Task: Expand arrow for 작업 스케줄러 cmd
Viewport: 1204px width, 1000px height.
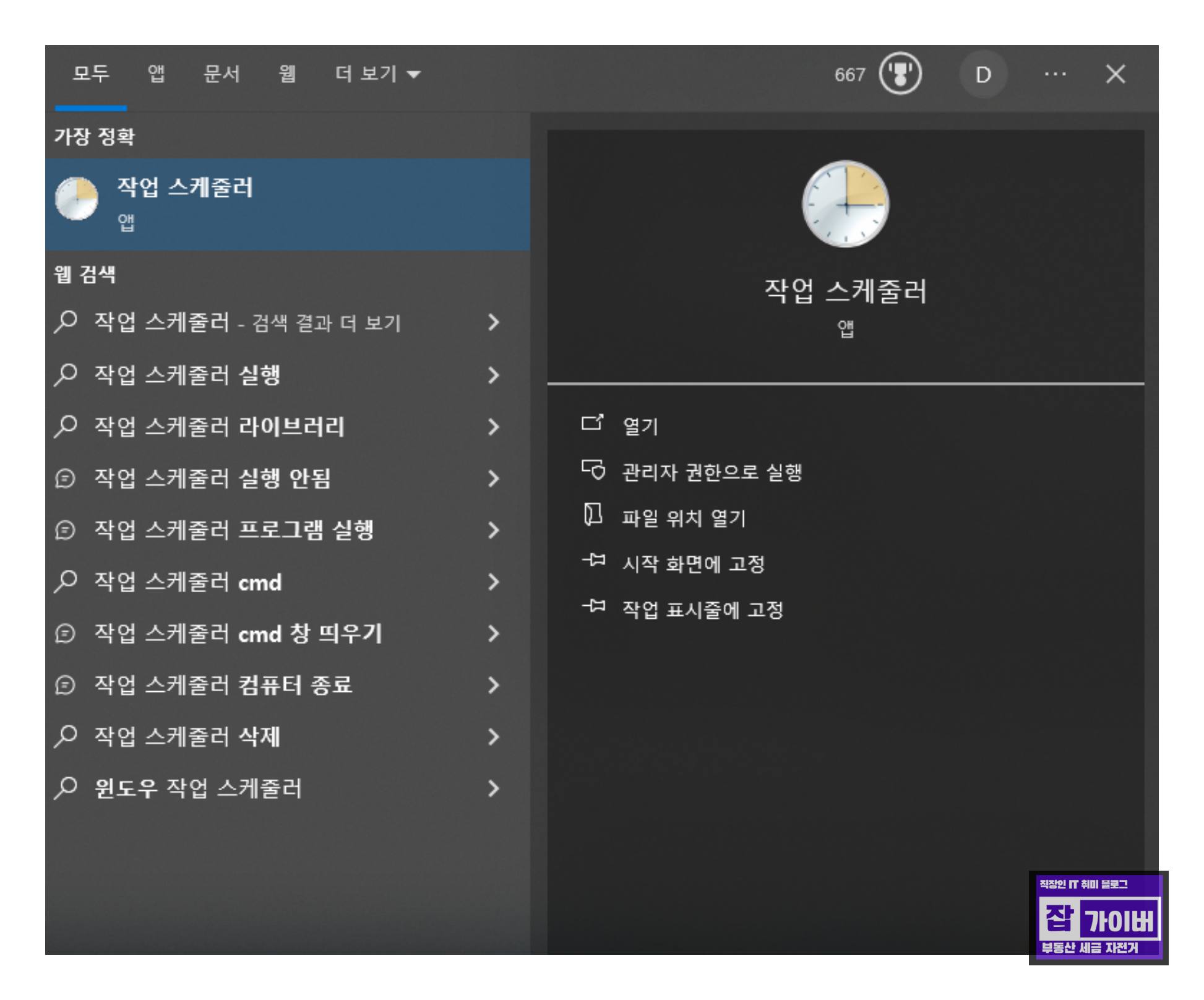Action: 493,582
